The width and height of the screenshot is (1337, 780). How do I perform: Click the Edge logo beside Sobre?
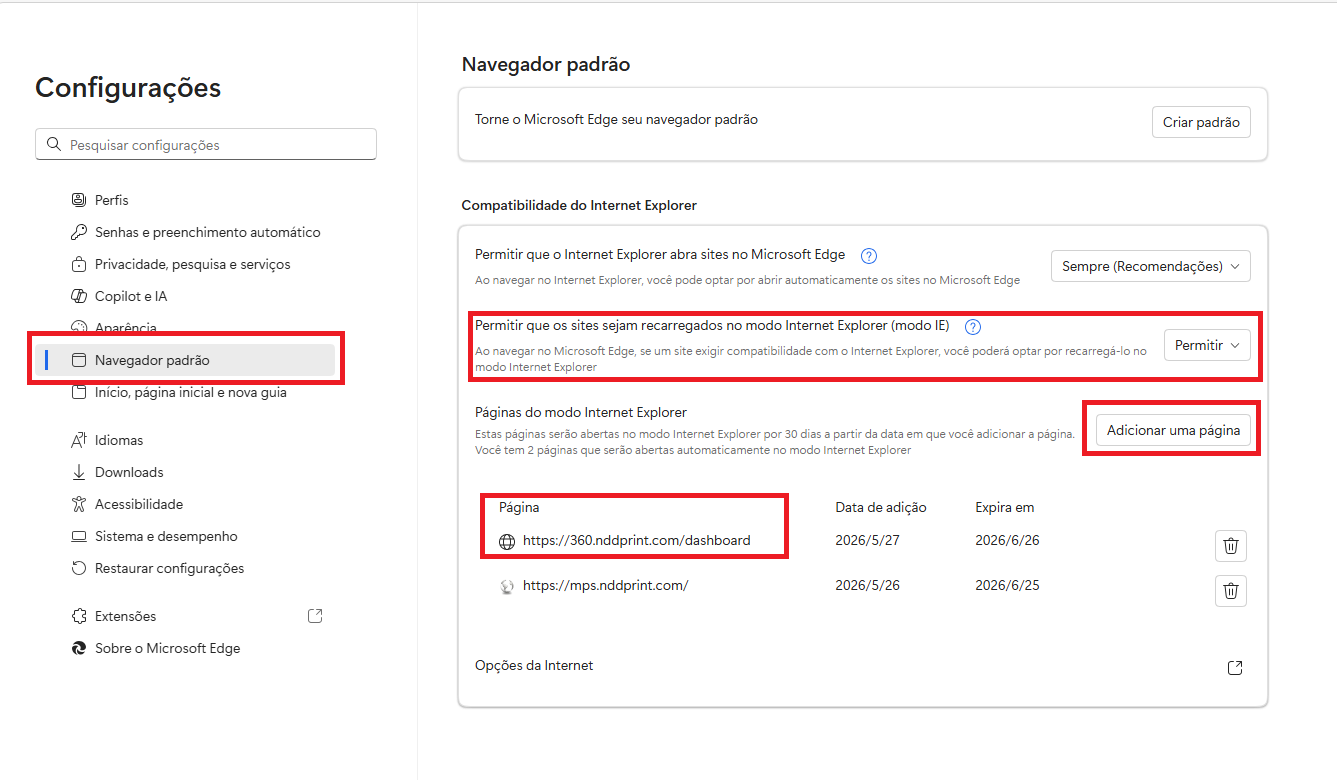click(x=79, y=648)
